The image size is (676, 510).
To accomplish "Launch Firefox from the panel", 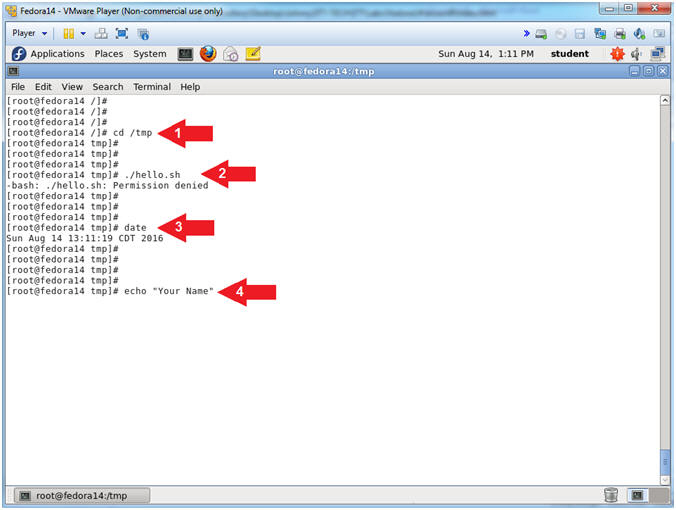I will tap(208, 54).
